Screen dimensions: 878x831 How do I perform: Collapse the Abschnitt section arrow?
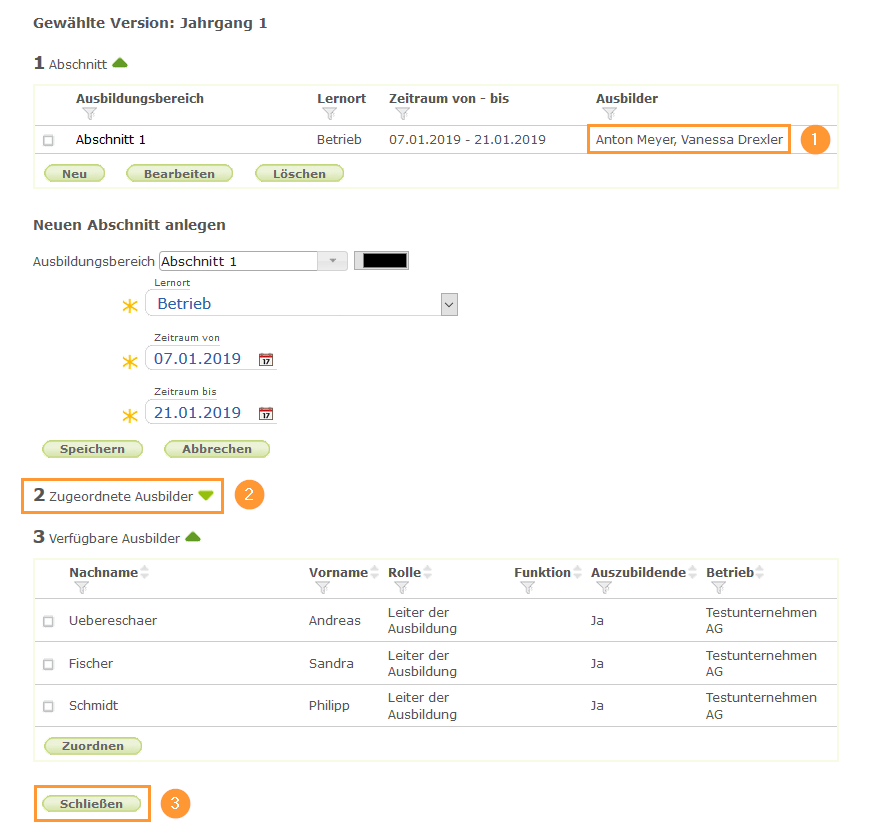[x=120, y=63]
